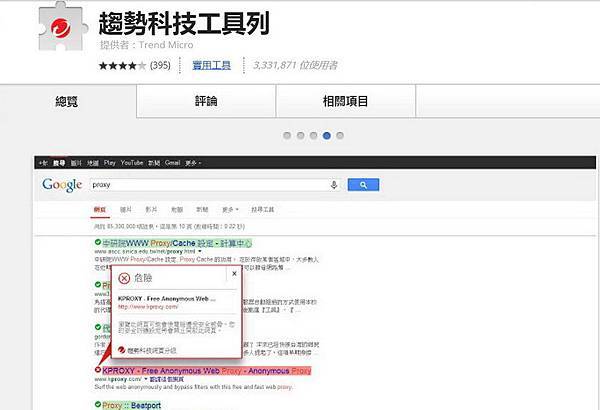Select 網頁 search filter tab

[x=100, y=209]
